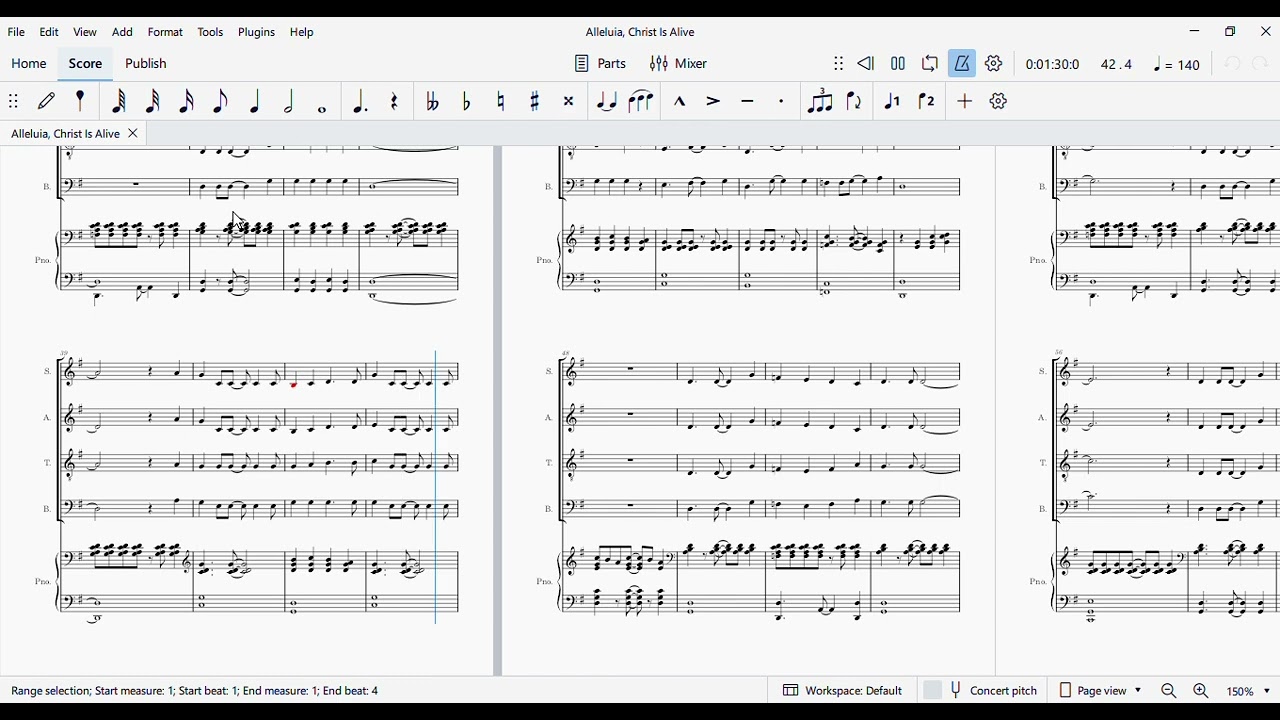Open the Tools menu

click(211, 32)
